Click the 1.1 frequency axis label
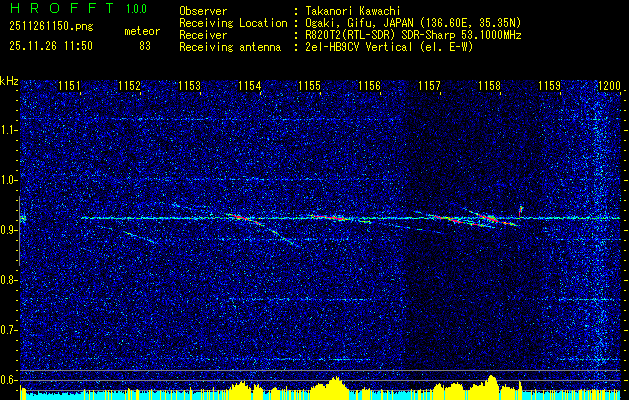 8,130
